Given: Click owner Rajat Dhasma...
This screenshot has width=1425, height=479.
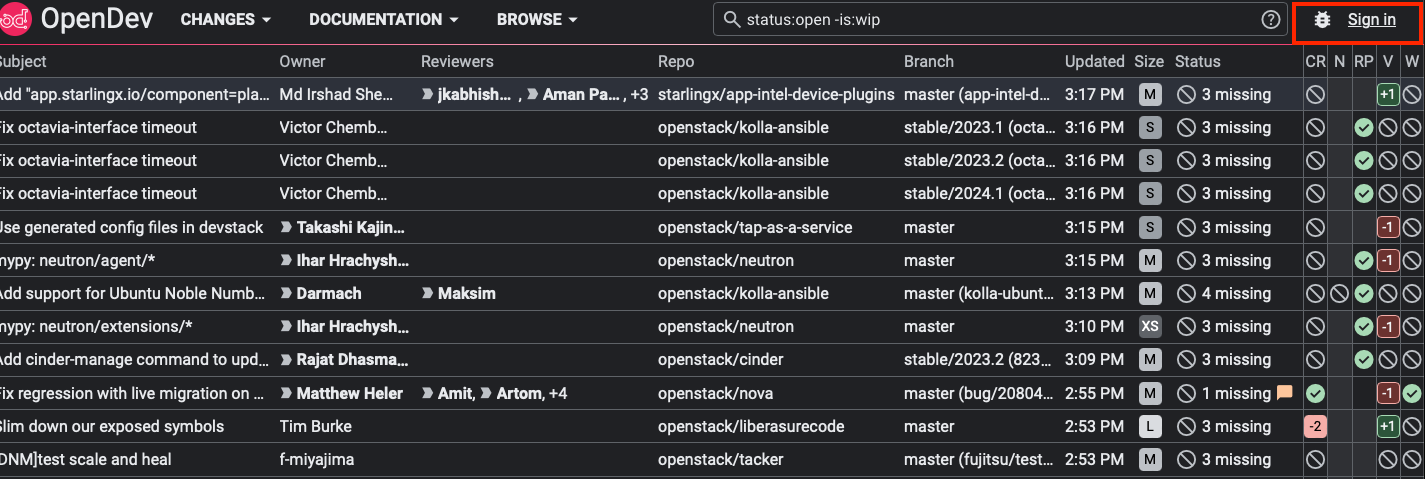Looking at the screenshot, I should coord(353,360).
